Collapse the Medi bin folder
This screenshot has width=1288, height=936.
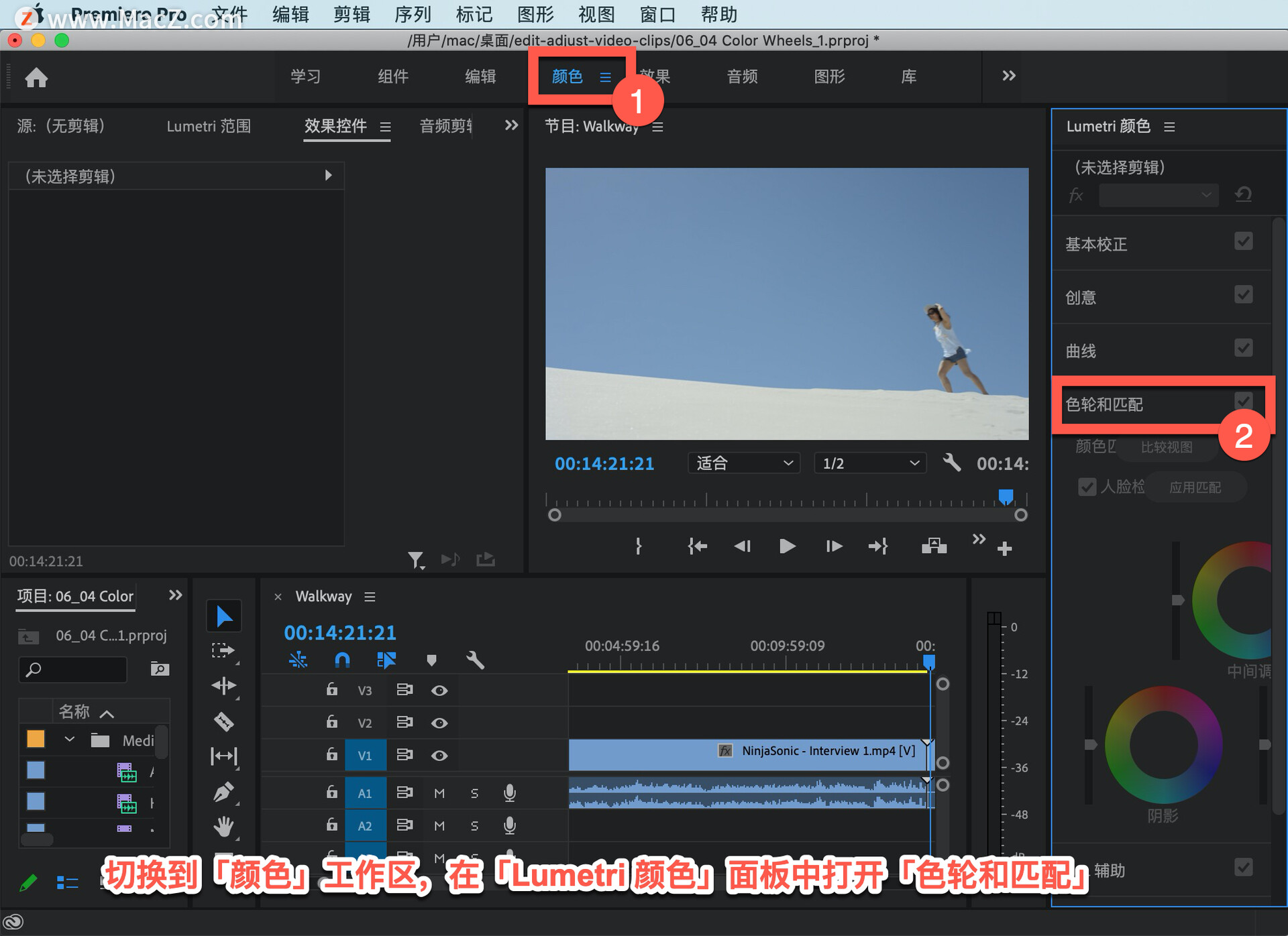[68, 740]
